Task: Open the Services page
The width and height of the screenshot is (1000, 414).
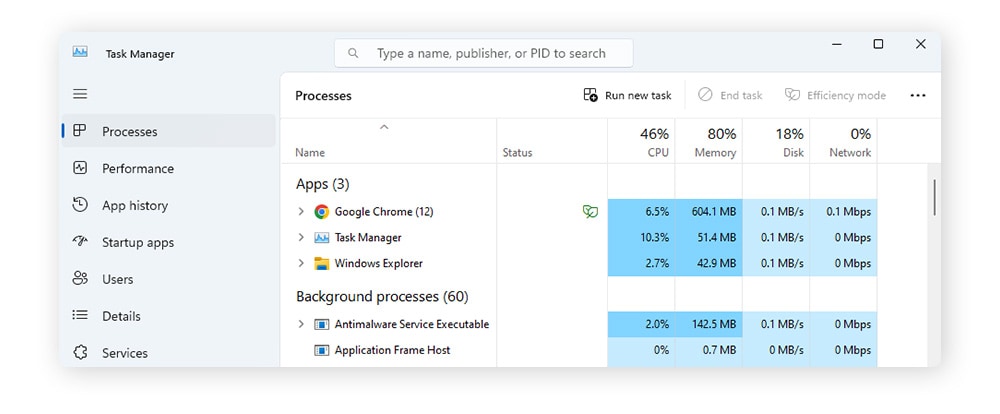Action: point(168,353)
